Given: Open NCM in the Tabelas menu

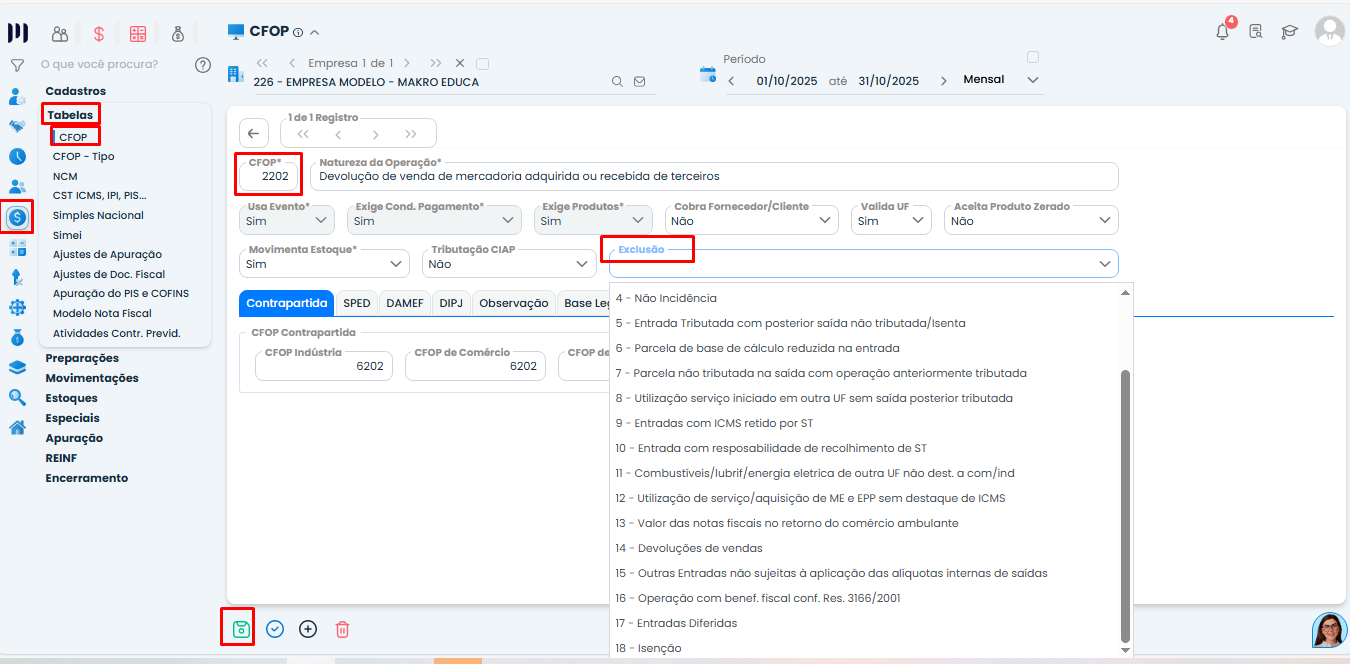Looking at the screenshot, I should point(65,176).
